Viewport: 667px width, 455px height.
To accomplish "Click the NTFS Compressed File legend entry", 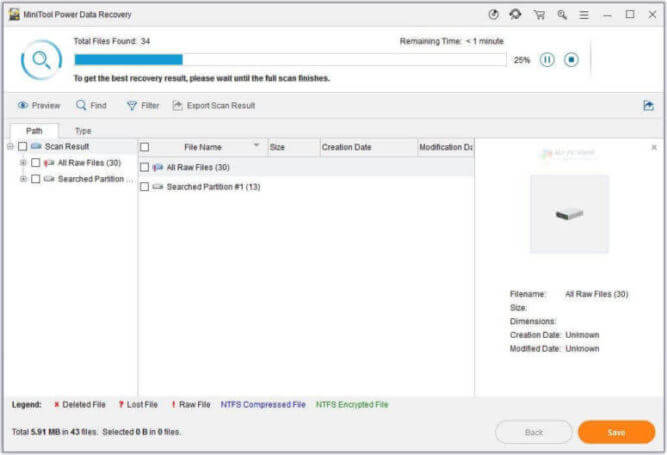I will [x=263, y=404].
